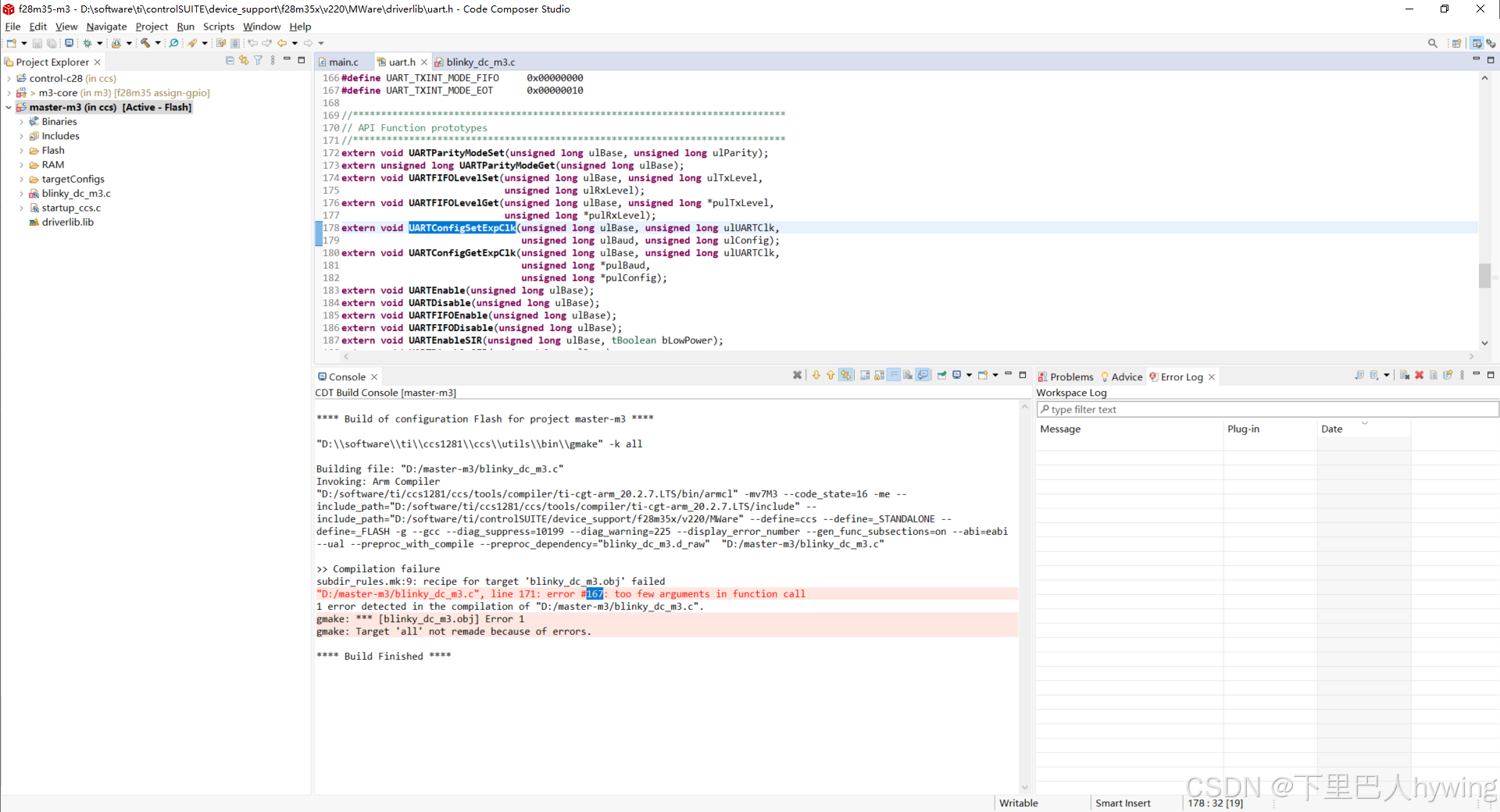1500x812 pixels.
Task: Open the Scripts menu
Action: click(x=219, y=27)
